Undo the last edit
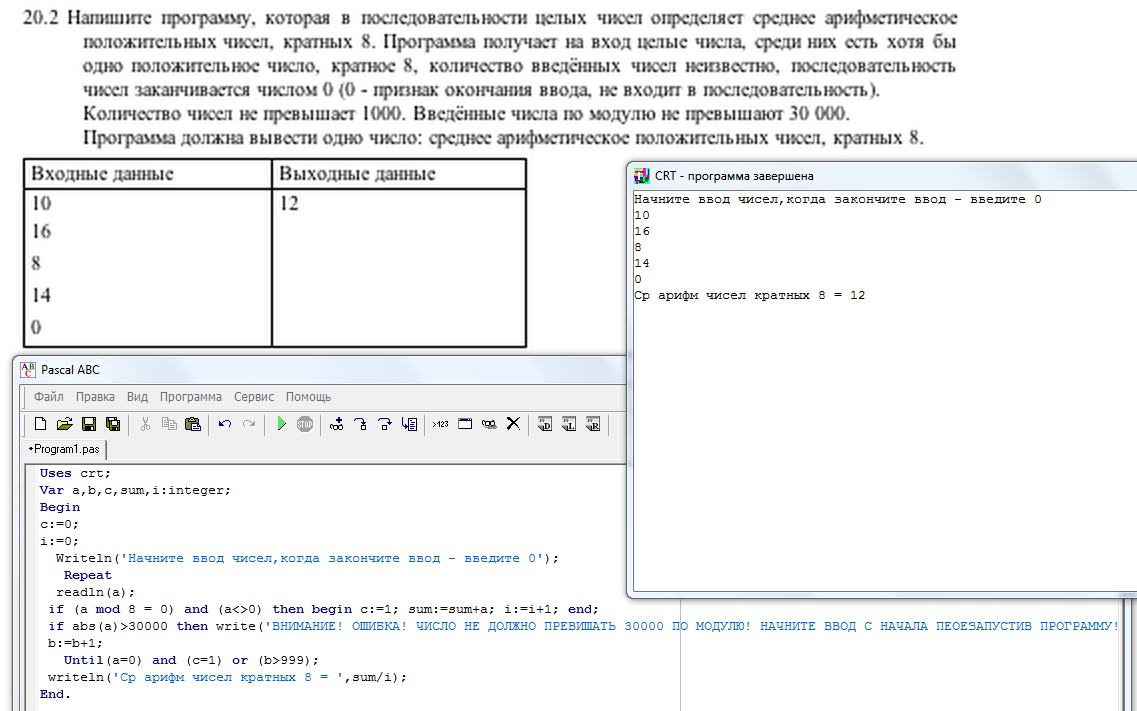 [x=225, y=424]
